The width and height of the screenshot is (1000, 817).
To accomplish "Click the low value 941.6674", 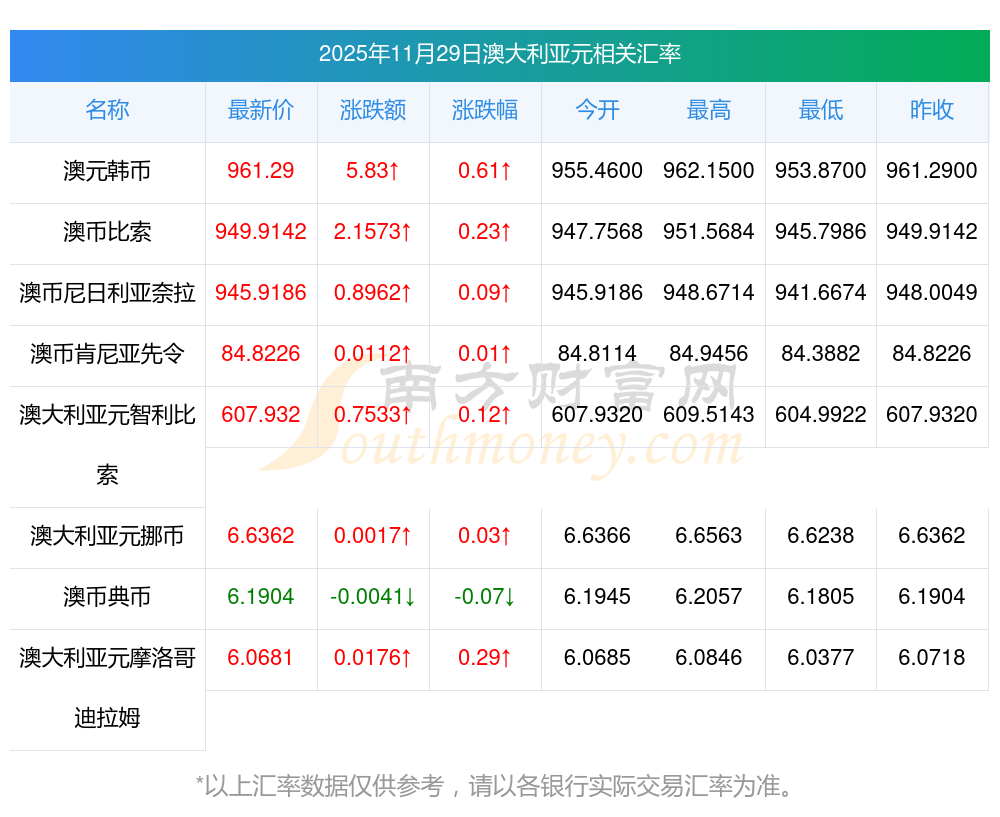I will [x=821, y=293].
